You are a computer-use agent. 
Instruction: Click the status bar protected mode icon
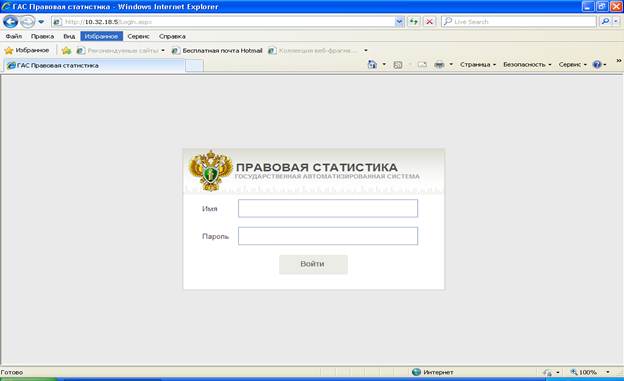[x=548, y=373]
